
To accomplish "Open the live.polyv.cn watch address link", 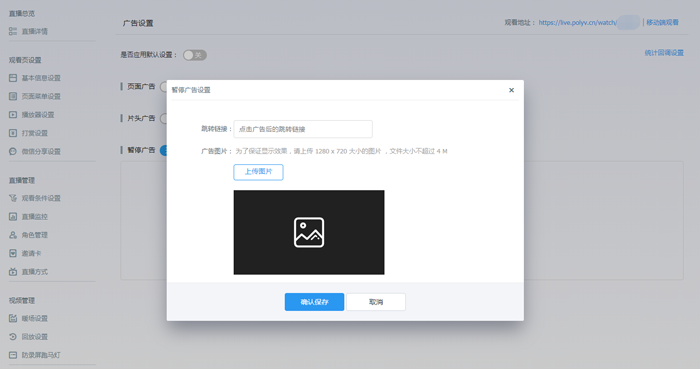I will pyautogui.click(x=578, y=22).
